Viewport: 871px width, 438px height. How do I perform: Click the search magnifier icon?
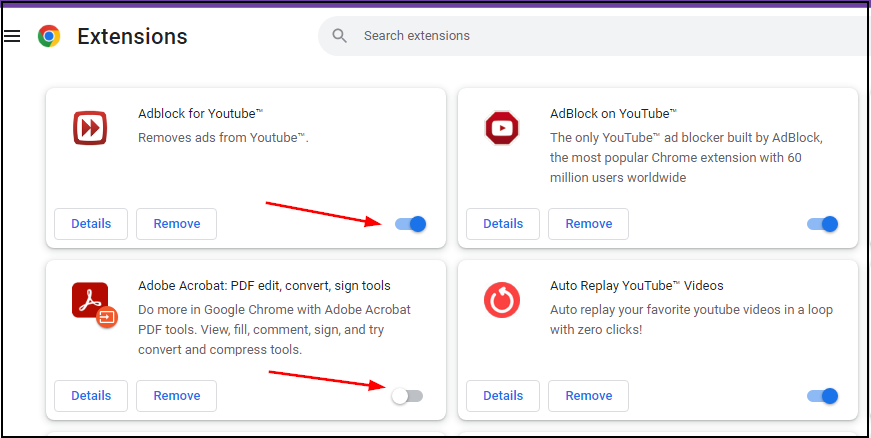point(339,36)
